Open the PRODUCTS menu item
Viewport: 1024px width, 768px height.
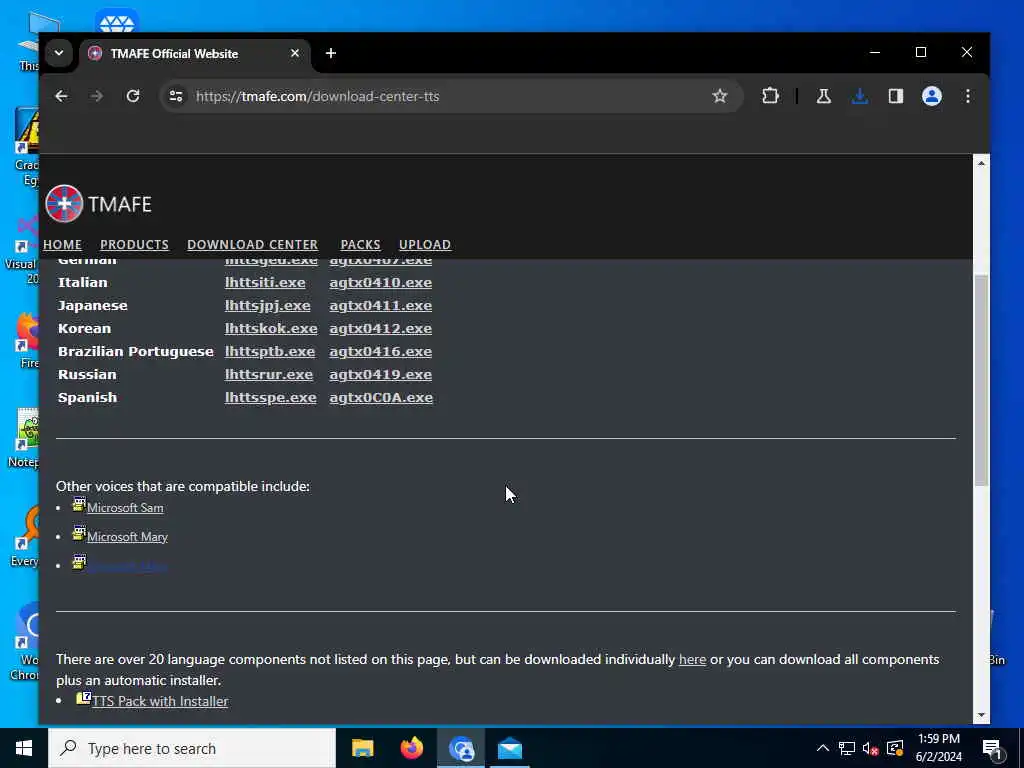point(135,244)
